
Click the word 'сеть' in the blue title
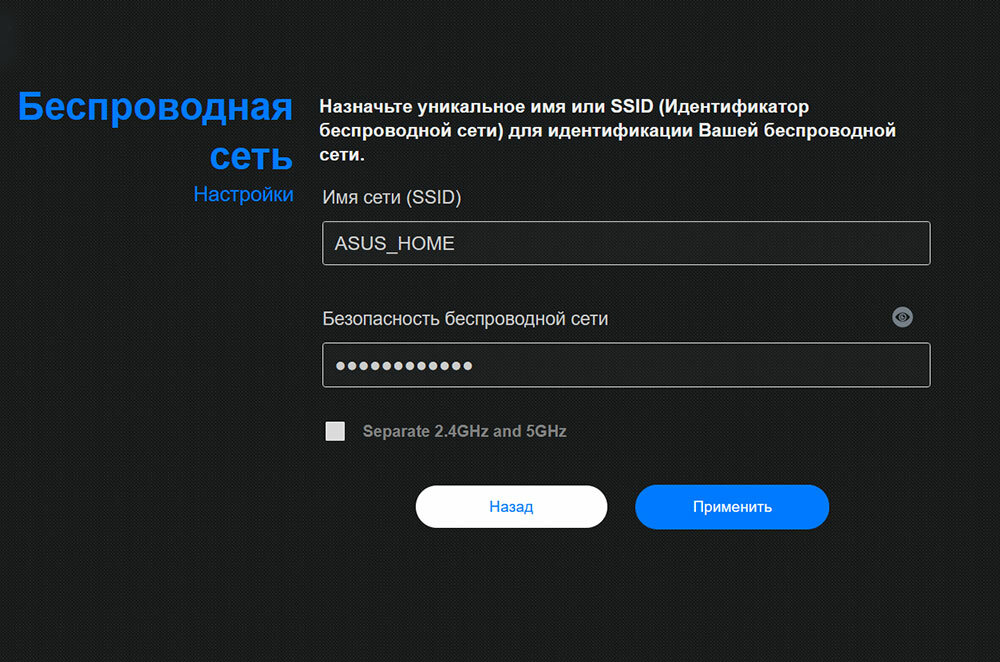coord(251,156)
